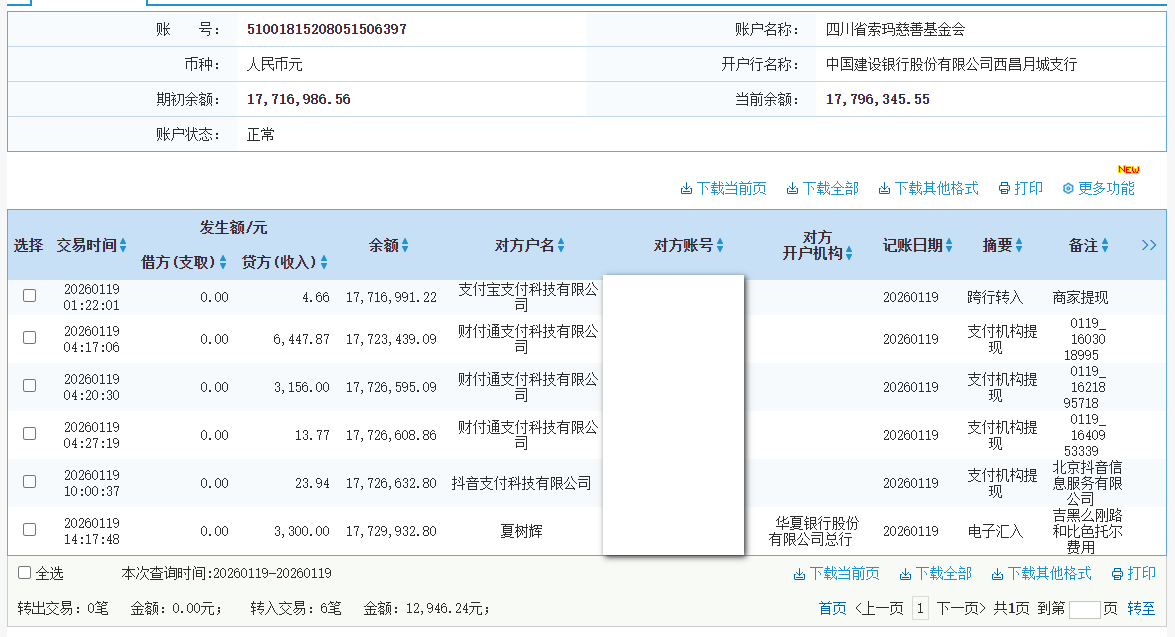This screenshot has width=1175, height=637.
Task: Go to first page (首页)
Action: (832, 608)
